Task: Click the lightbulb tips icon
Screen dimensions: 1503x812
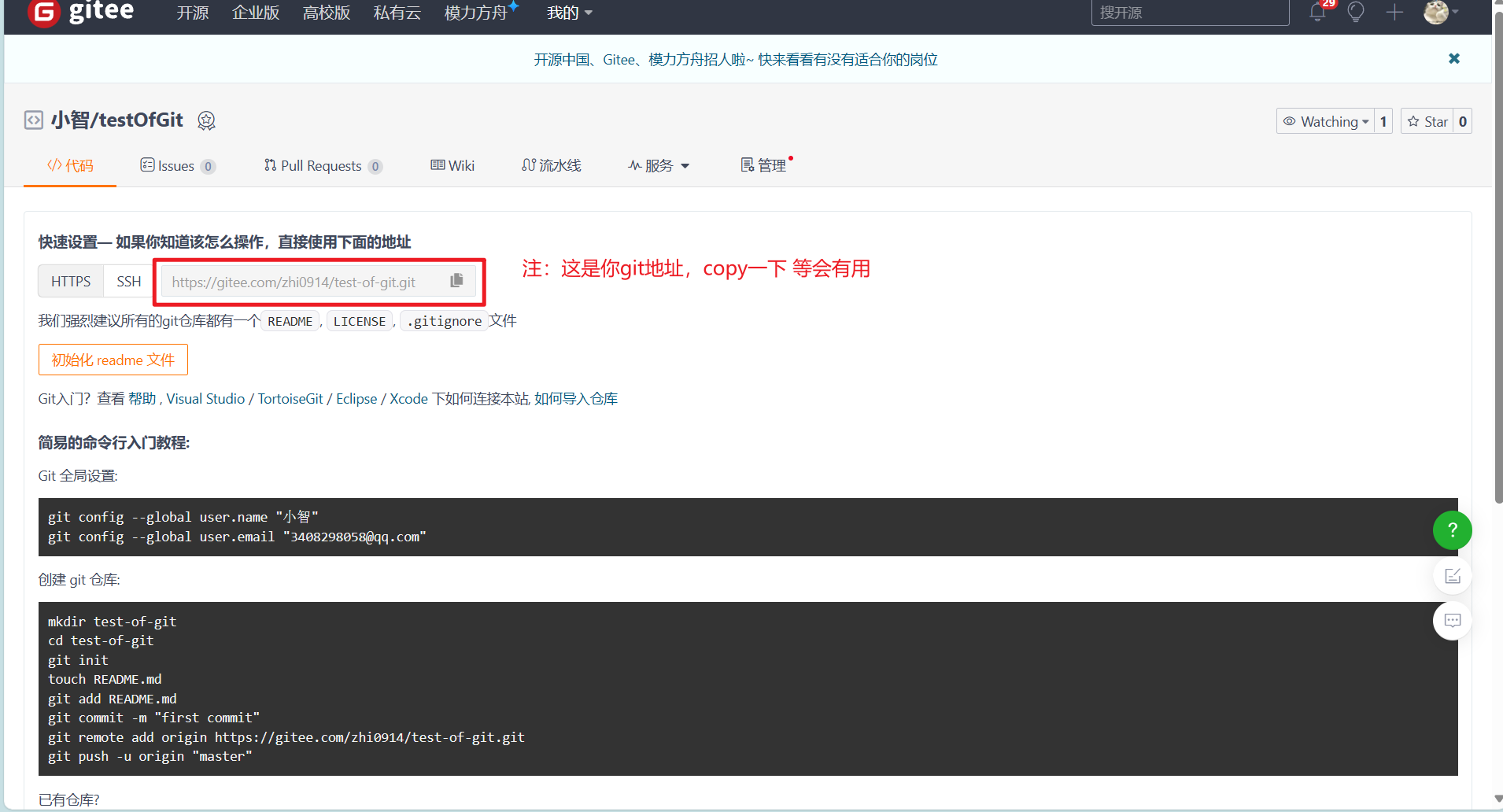Action: tap(1356, 12)
